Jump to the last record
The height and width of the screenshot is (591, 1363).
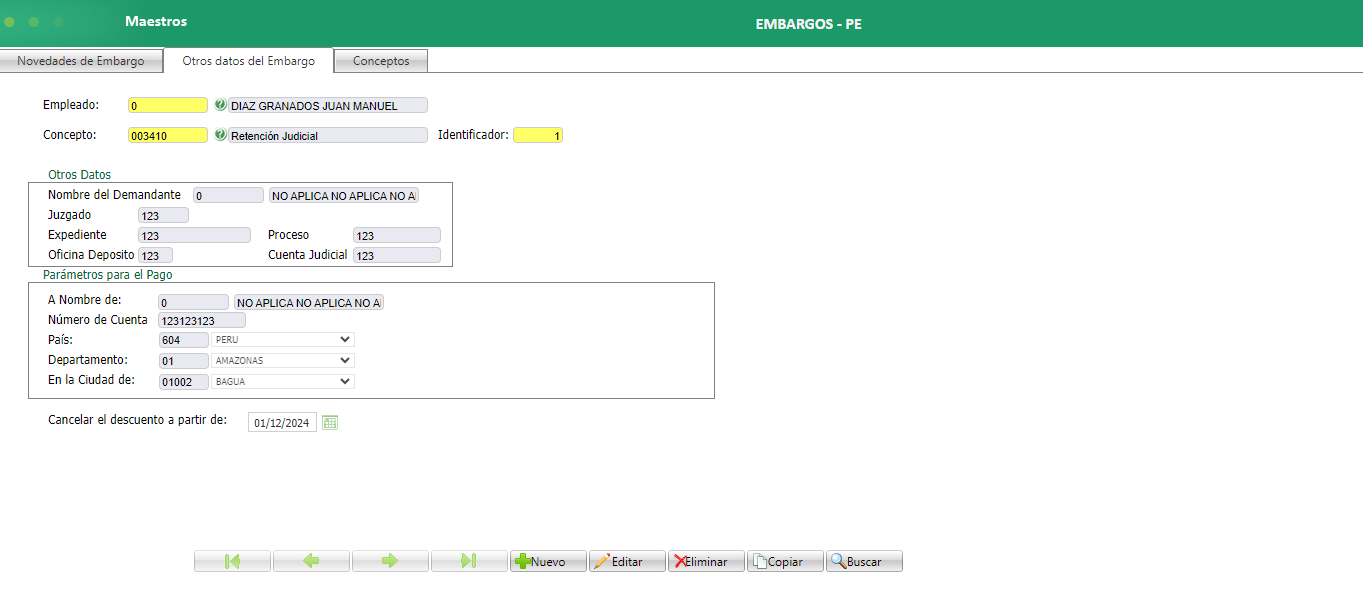(x=469, y=561)
